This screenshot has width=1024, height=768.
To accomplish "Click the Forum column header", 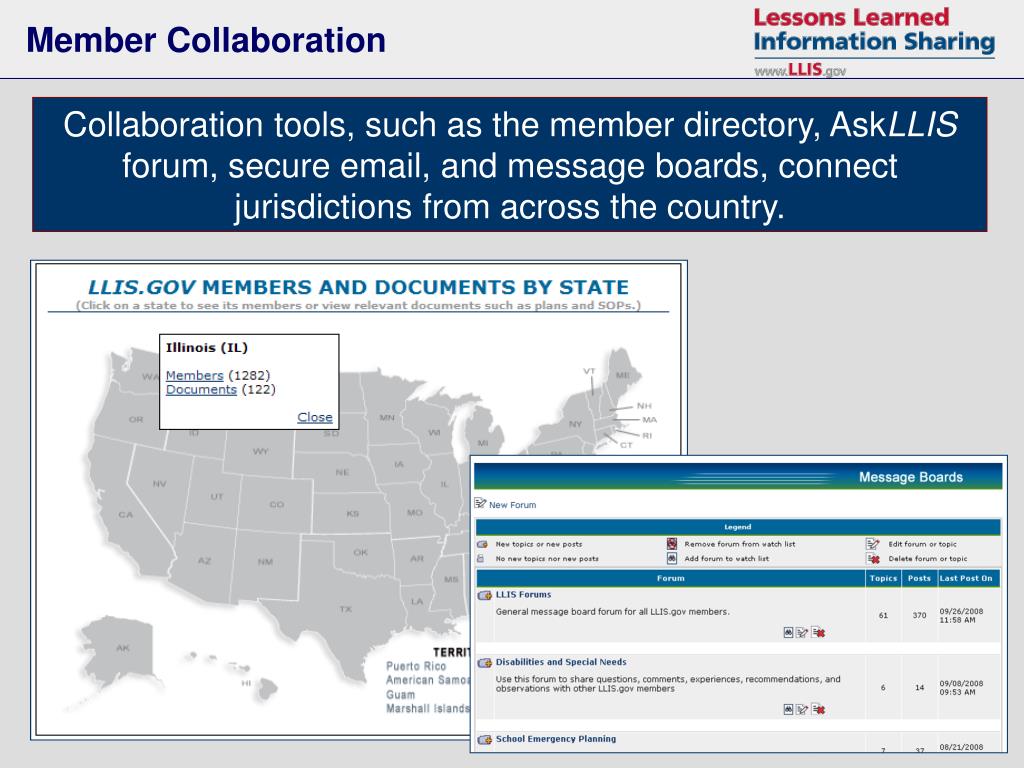I will pyautogui.click(x=671, y=578).
